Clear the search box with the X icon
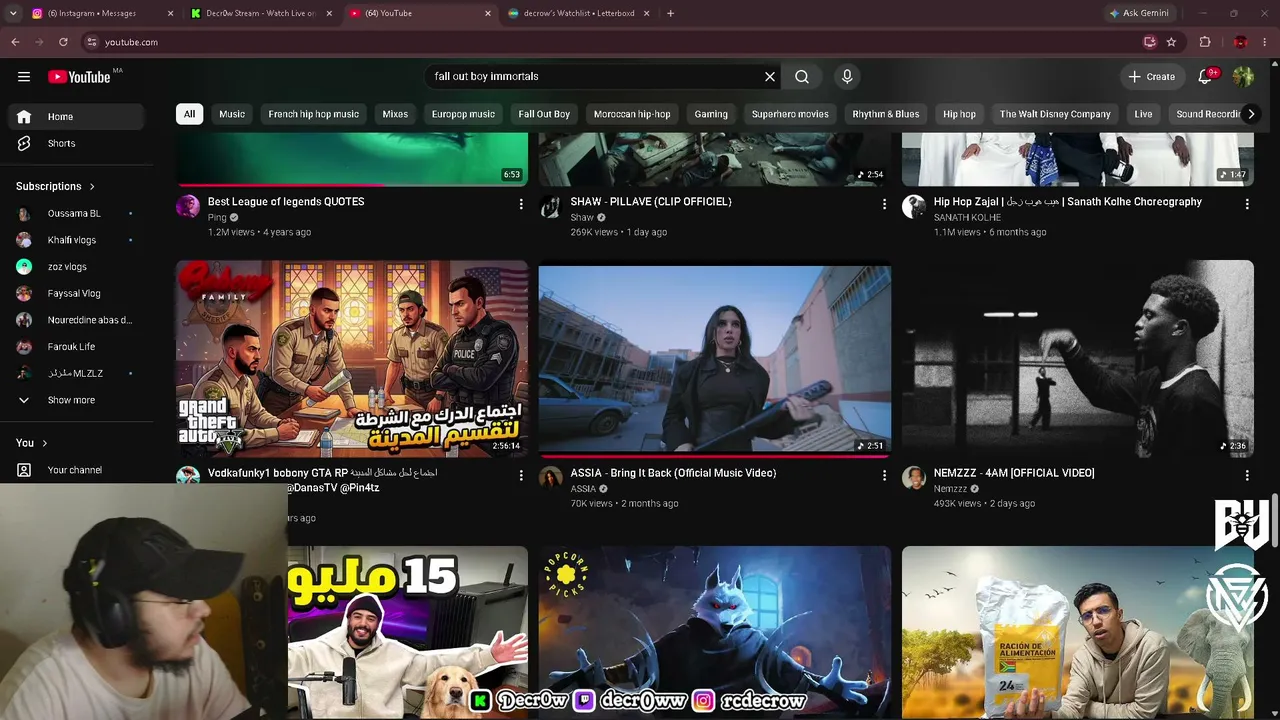 (770, 77)
